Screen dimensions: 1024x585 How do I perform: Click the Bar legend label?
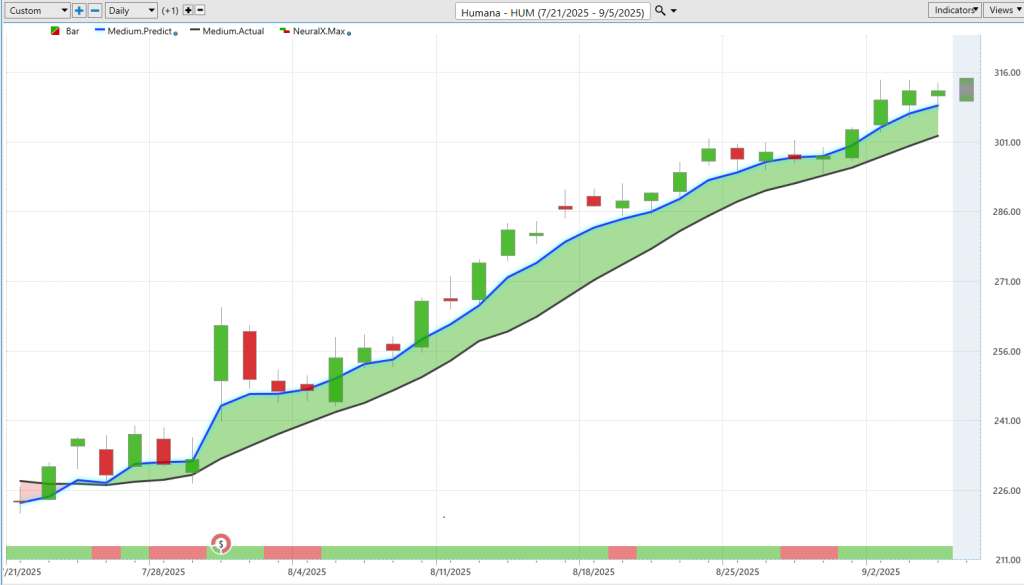(73, 32)
